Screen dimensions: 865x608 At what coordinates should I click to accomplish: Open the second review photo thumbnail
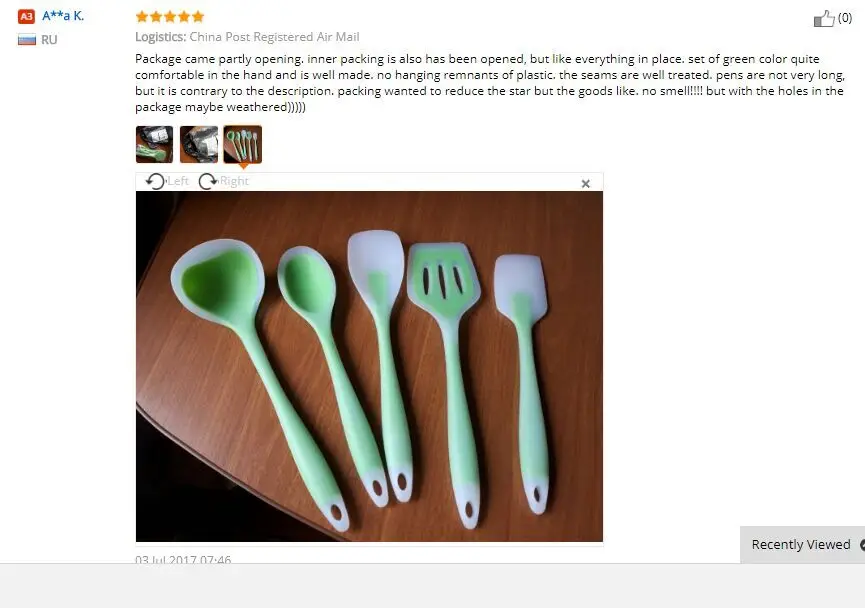[x=199, y=145]
